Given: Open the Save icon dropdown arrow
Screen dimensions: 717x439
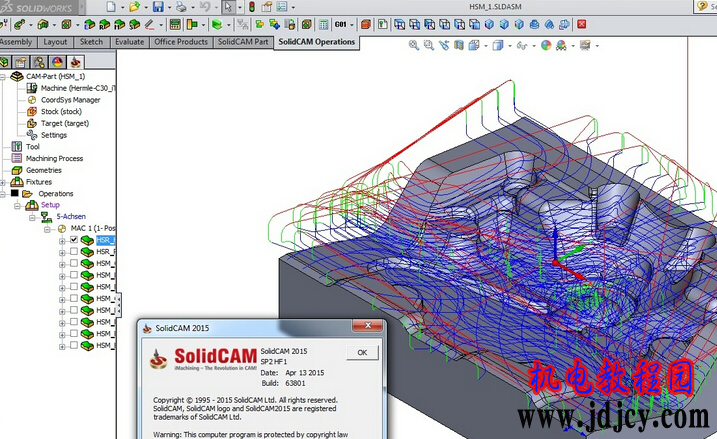Looking at the screenshot, I should tap(169, 7).
